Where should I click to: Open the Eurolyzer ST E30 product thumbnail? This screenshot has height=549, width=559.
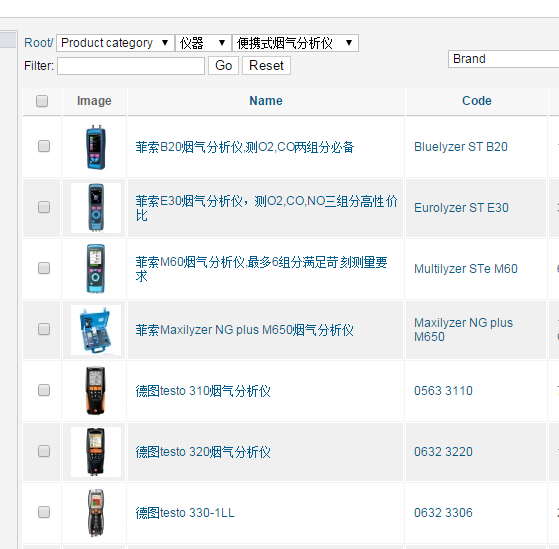pyautogui.click(x=96, y=208)
